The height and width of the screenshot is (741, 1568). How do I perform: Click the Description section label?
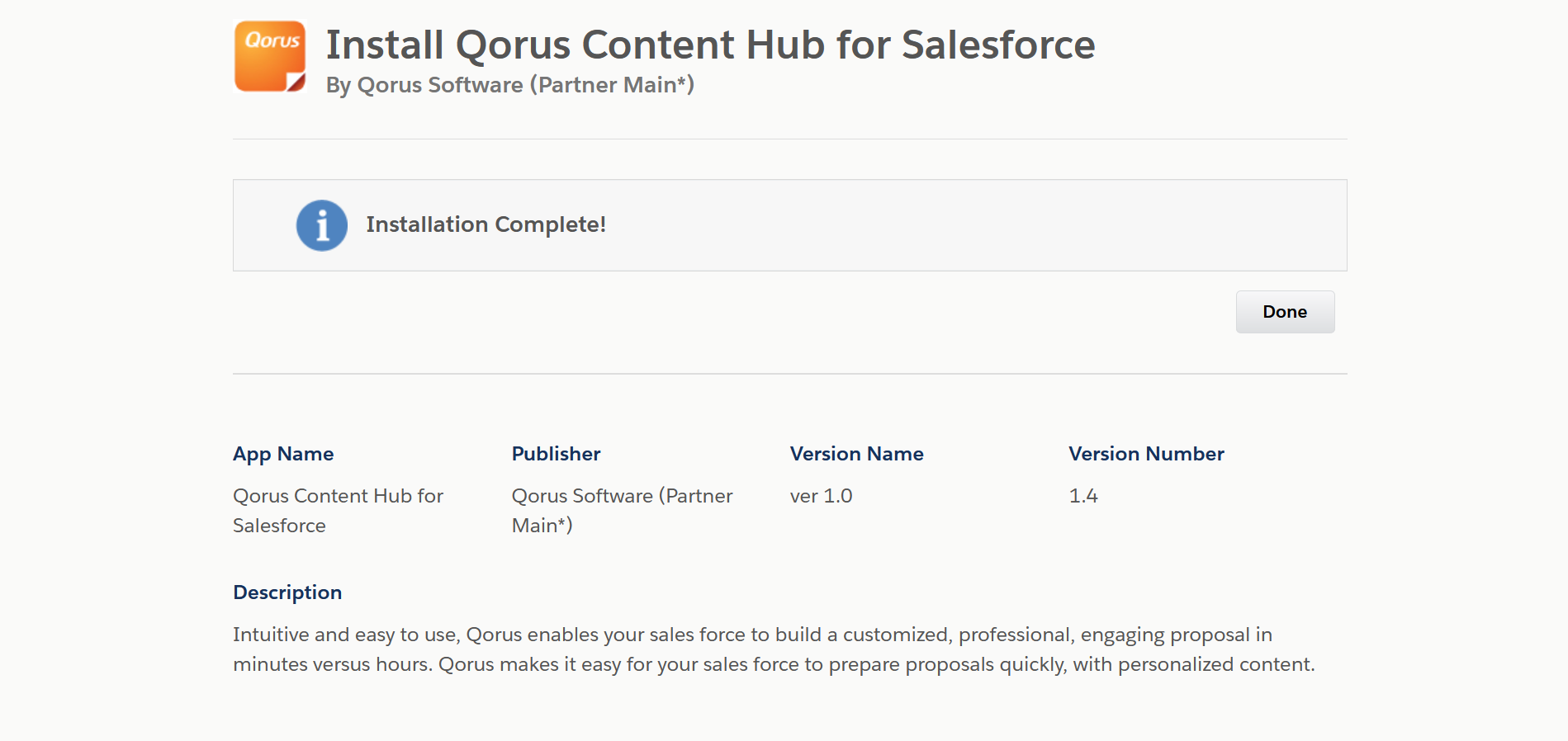pos(287,592)
